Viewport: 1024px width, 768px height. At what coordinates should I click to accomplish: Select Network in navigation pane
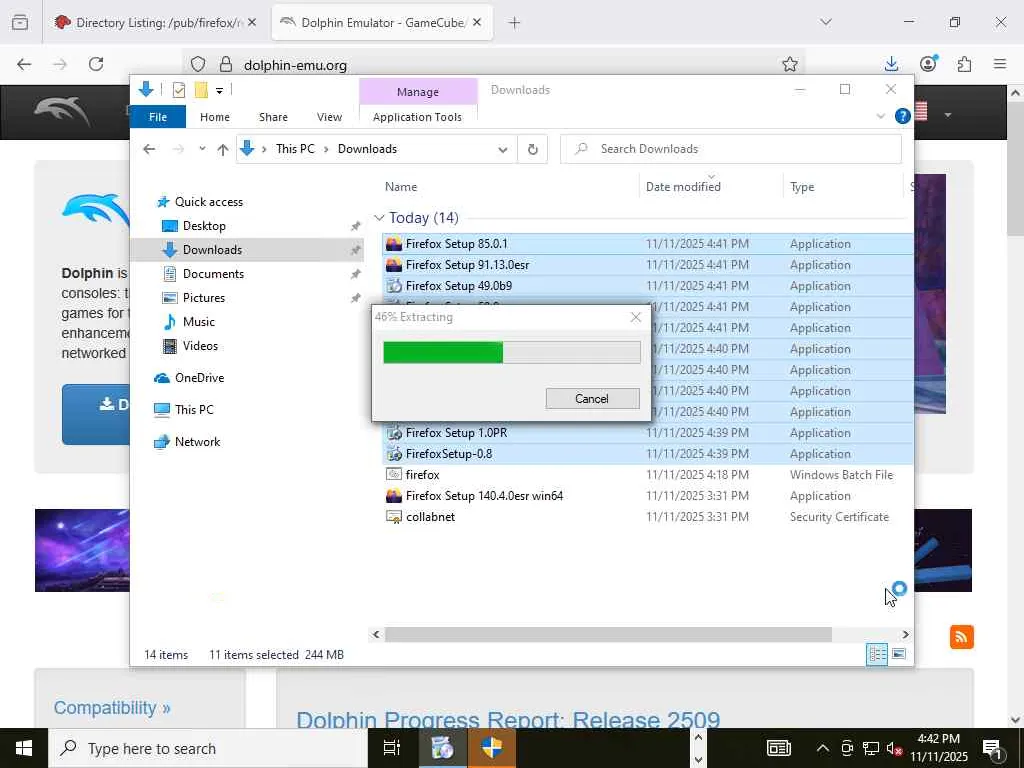pos(197,442)
